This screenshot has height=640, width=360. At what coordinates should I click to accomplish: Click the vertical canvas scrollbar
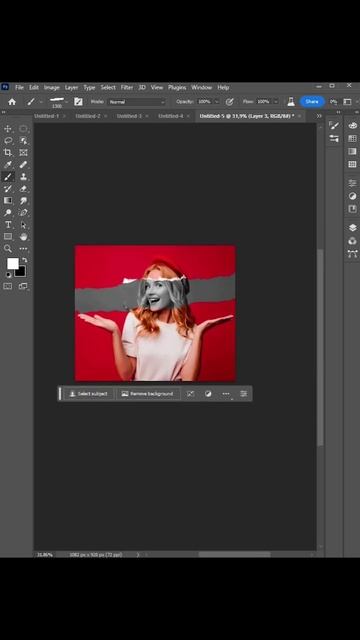[320, 347]
